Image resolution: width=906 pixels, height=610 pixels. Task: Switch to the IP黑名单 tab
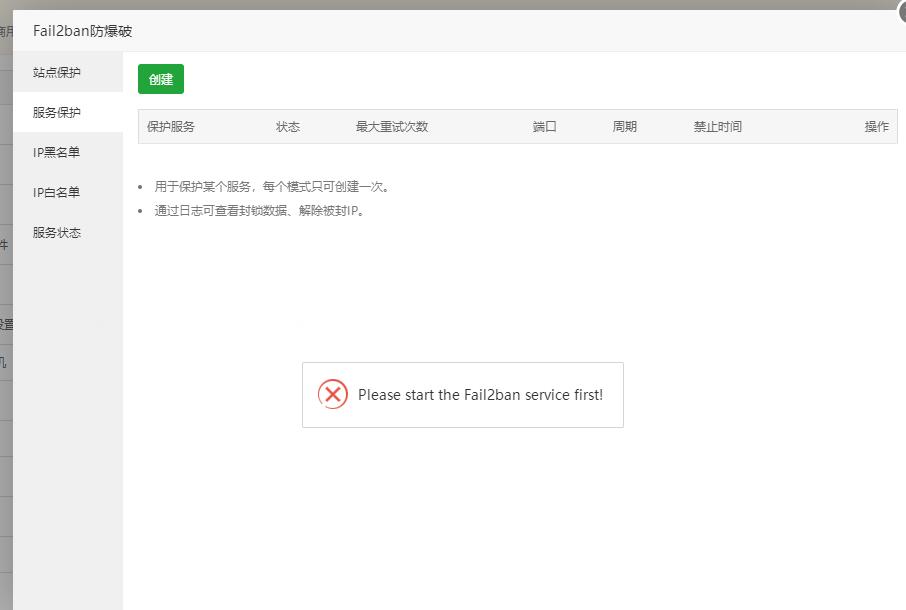coord(68,152)
